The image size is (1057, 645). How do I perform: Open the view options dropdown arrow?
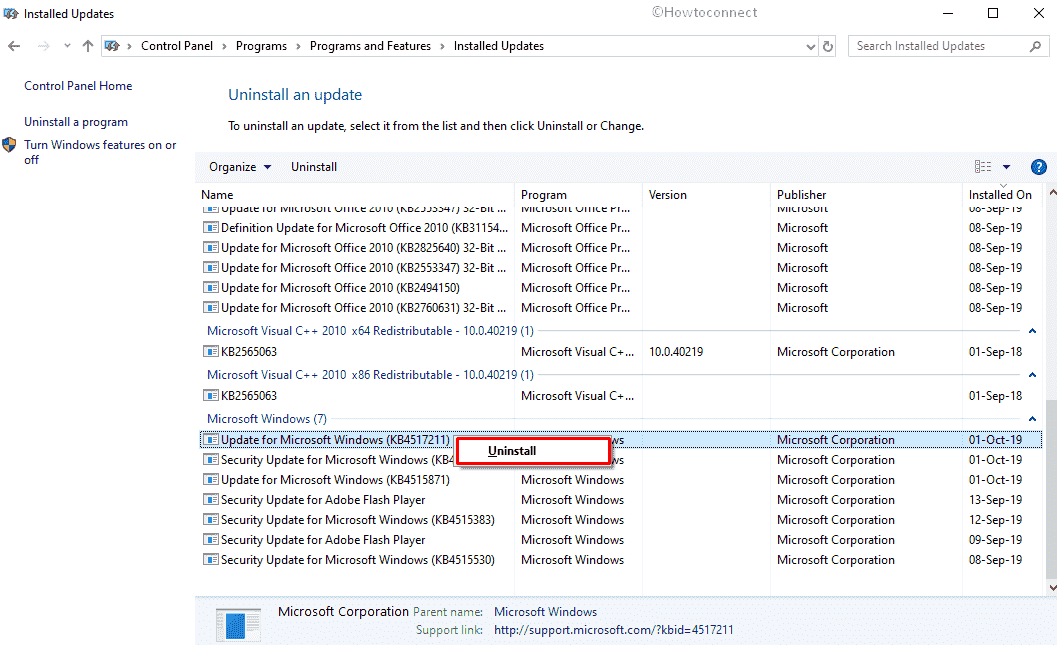(x=1006, y=167)
